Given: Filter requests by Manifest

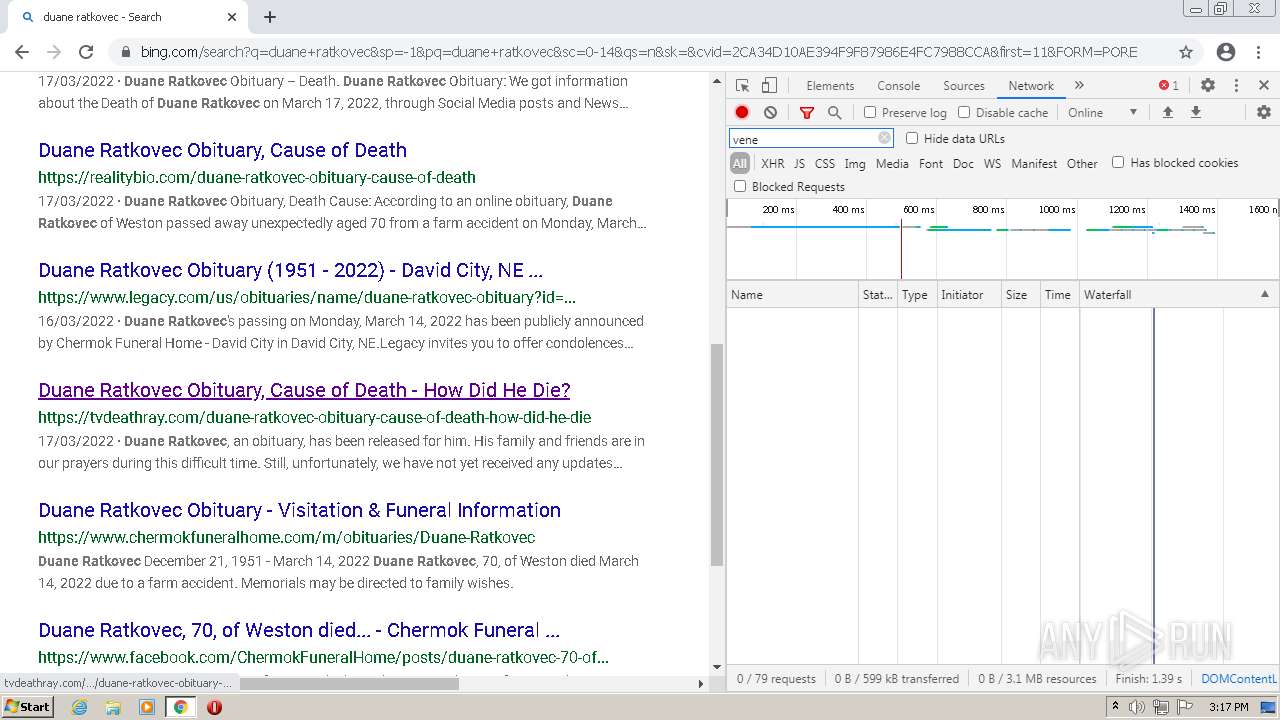Looking at the screenshot, I should tap(1034, 163).
